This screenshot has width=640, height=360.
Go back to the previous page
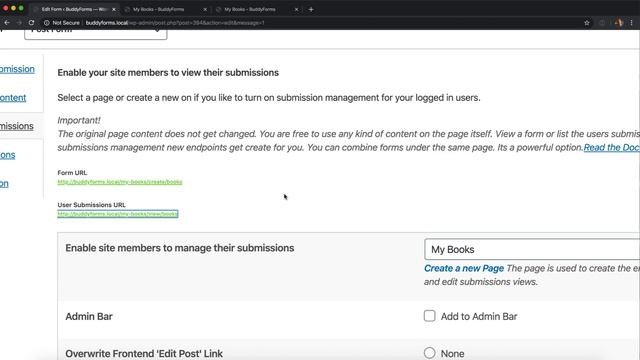(x=7, y=23)
